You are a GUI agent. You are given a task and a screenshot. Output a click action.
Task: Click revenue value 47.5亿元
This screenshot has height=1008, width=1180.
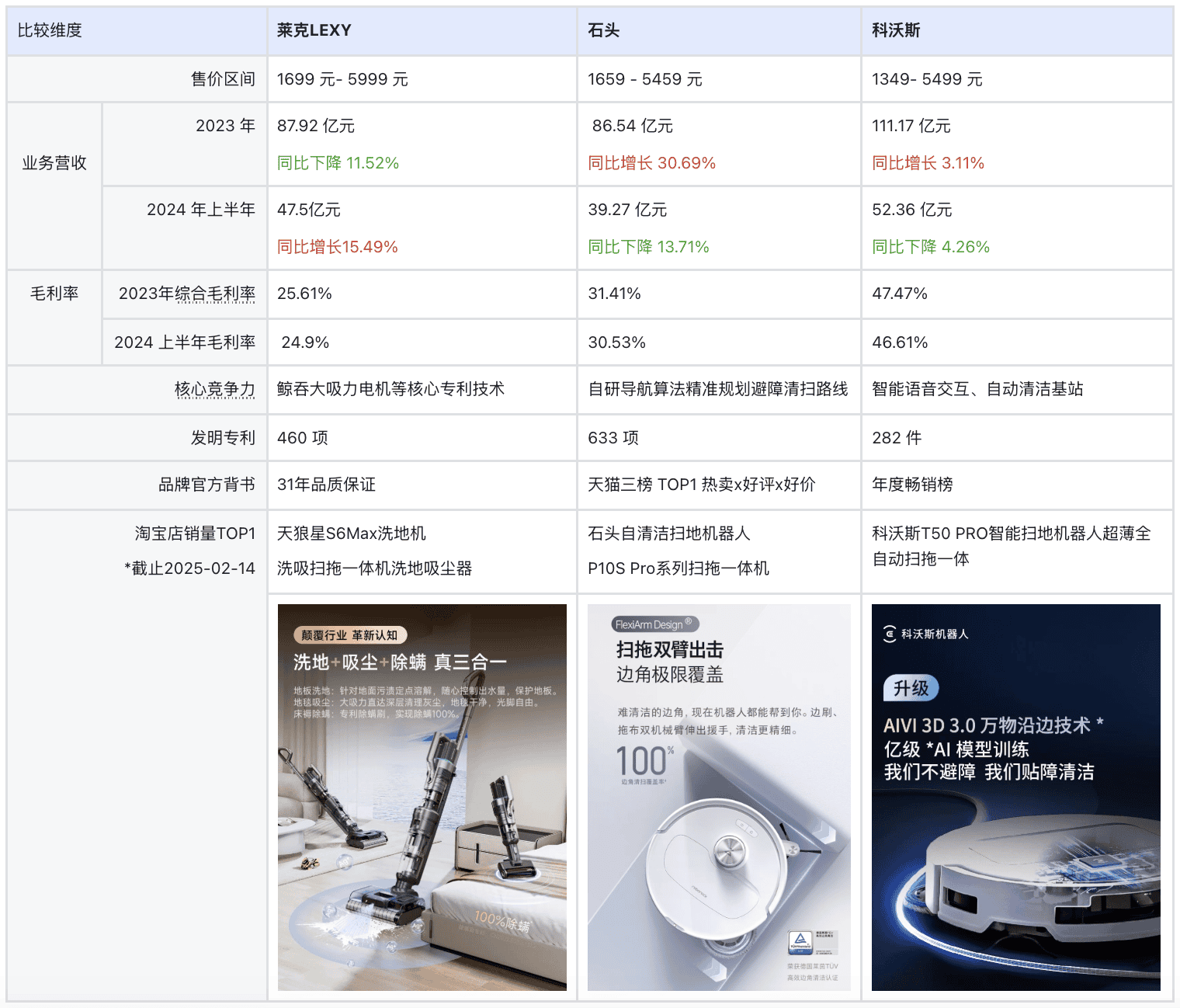tap(309, 210)
